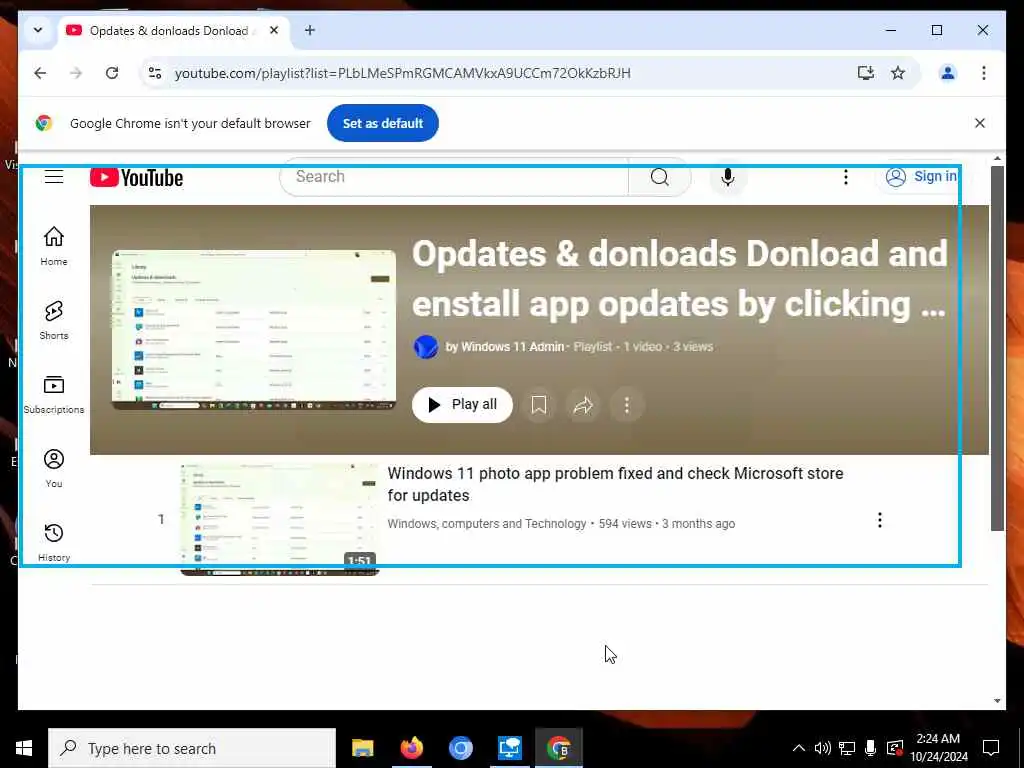Open Shorts in YouTube sidebar
The width and height of the screenshot is (1024, 768).
click(54, 320)
